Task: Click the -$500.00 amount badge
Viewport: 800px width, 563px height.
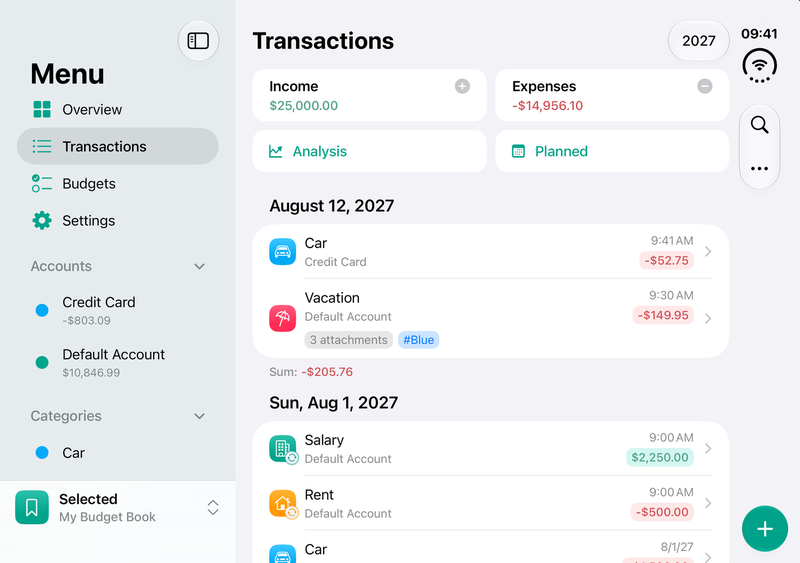Action: click(x=662, y=511)
